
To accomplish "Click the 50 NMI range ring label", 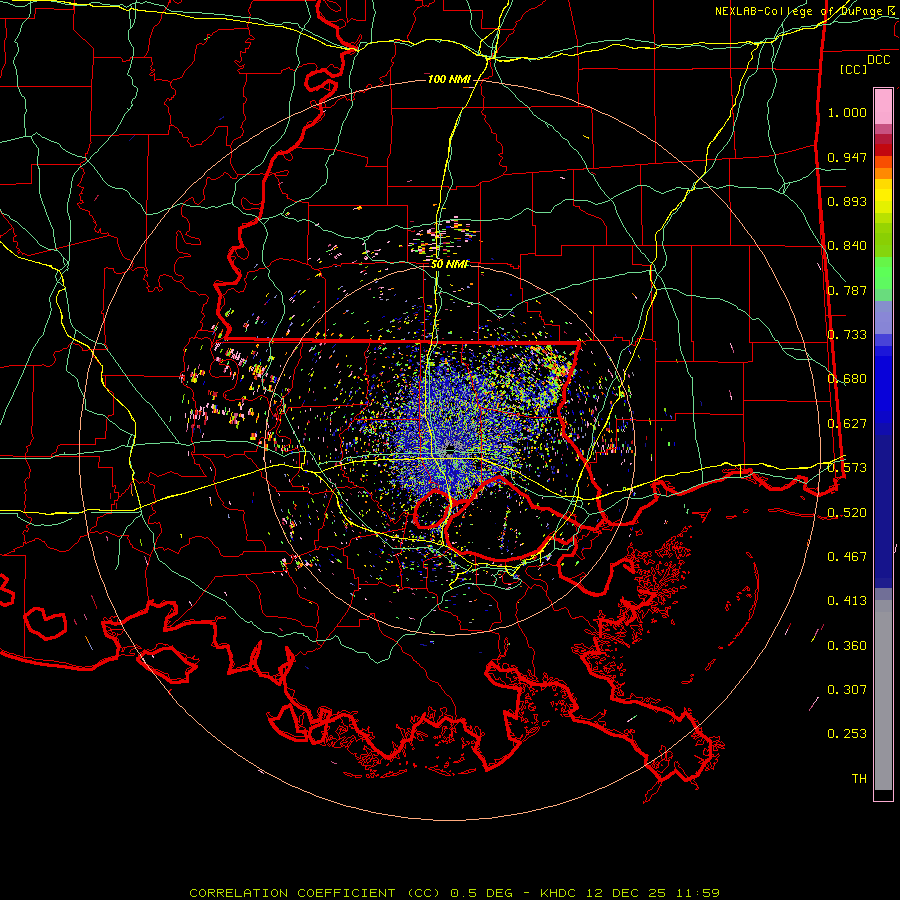I will 449,264.
